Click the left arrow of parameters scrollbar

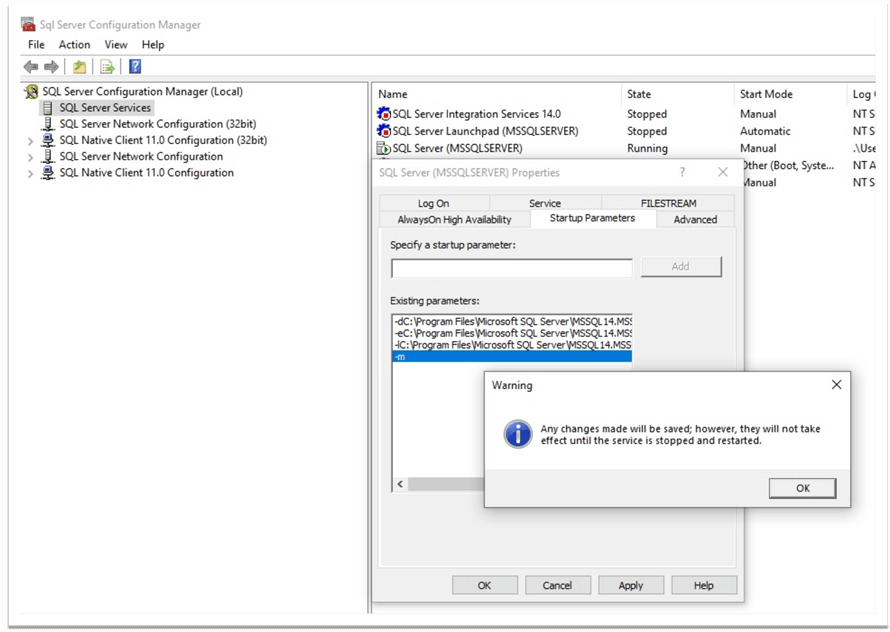coord(400,484)
